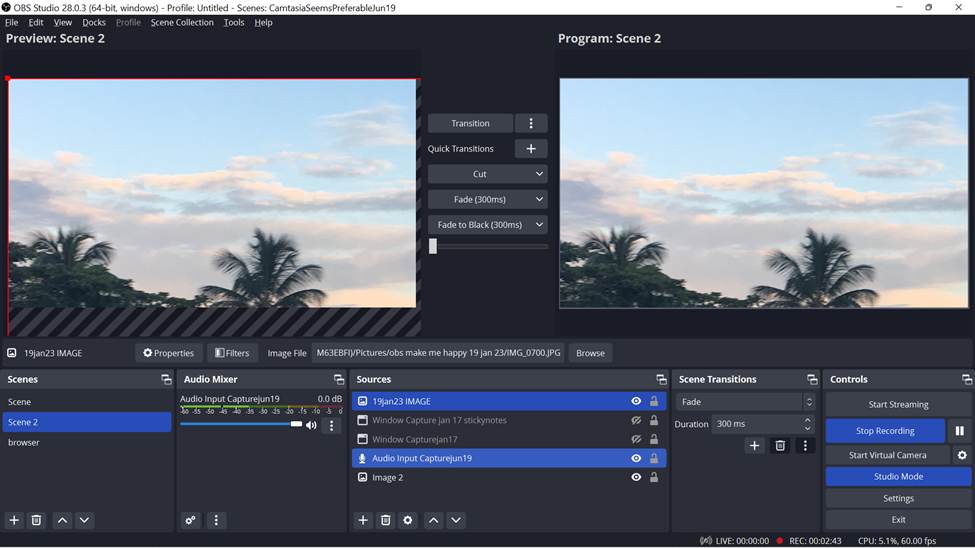Click the transition T-bar slider handle
This screenshot has width=975, height=548.
coord(433,246)
